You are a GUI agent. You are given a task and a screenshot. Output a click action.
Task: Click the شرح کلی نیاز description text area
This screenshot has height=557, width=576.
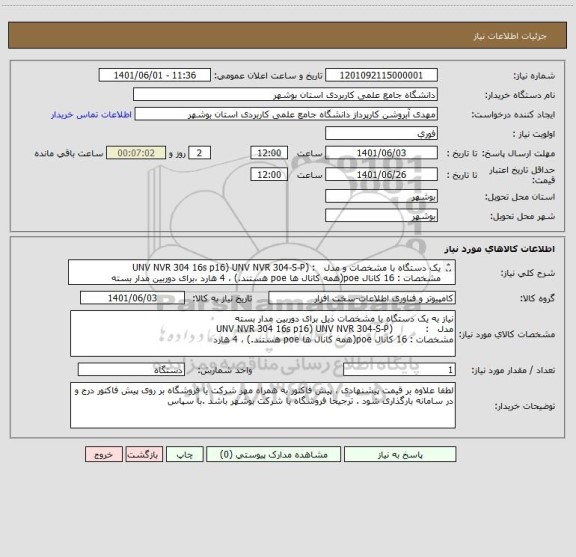coord(262,272)
